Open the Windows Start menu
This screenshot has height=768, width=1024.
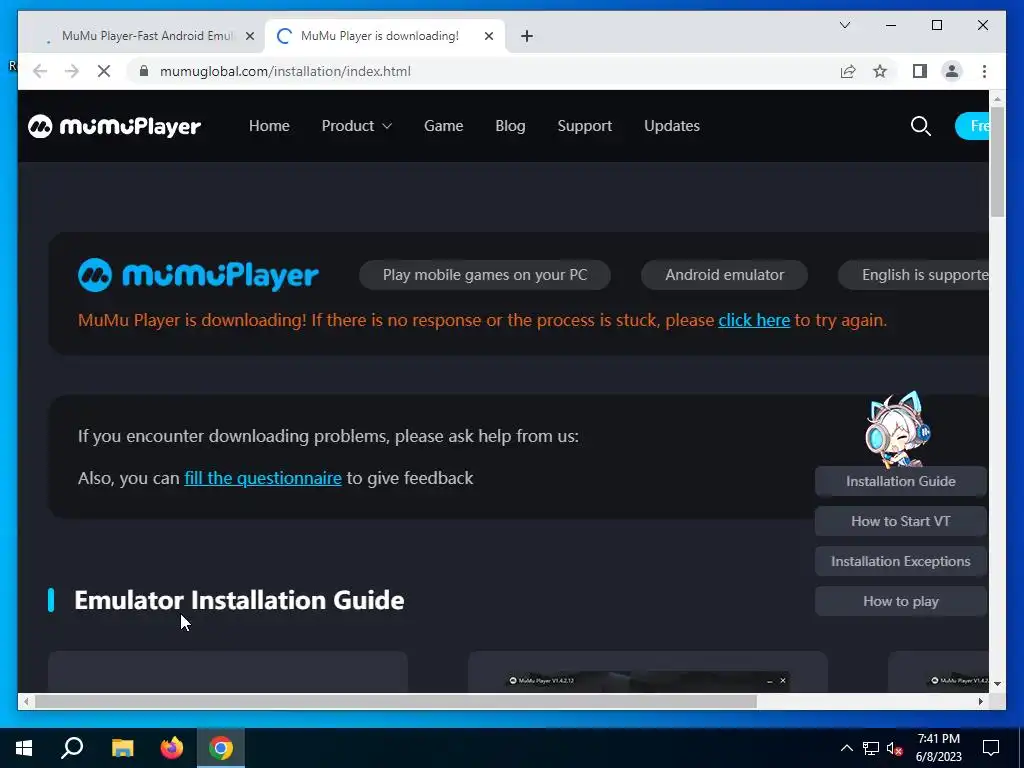(24, 748)
